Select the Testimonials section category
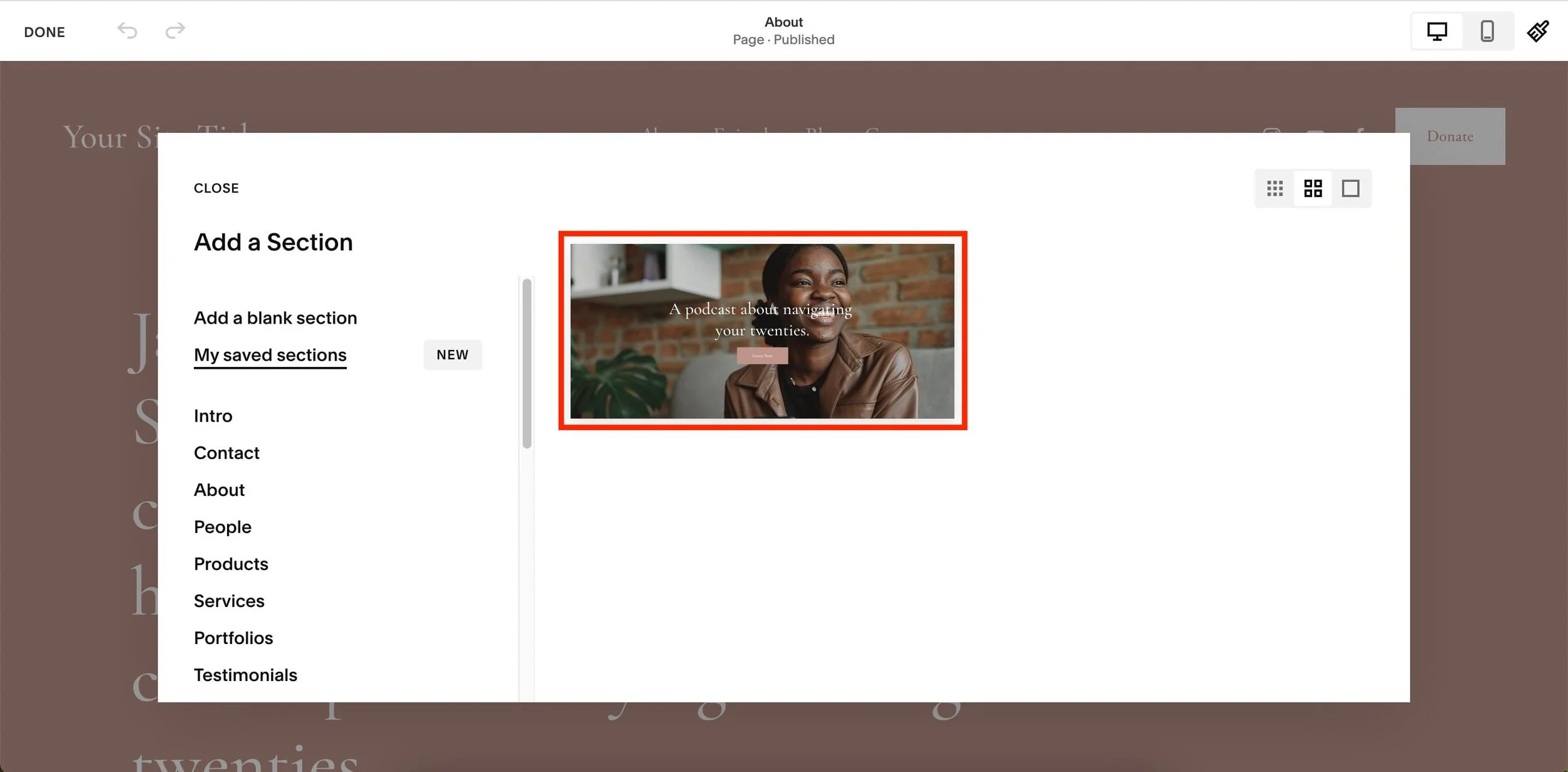The height and width of the screenshot is (772, 1568). point(245,675)
